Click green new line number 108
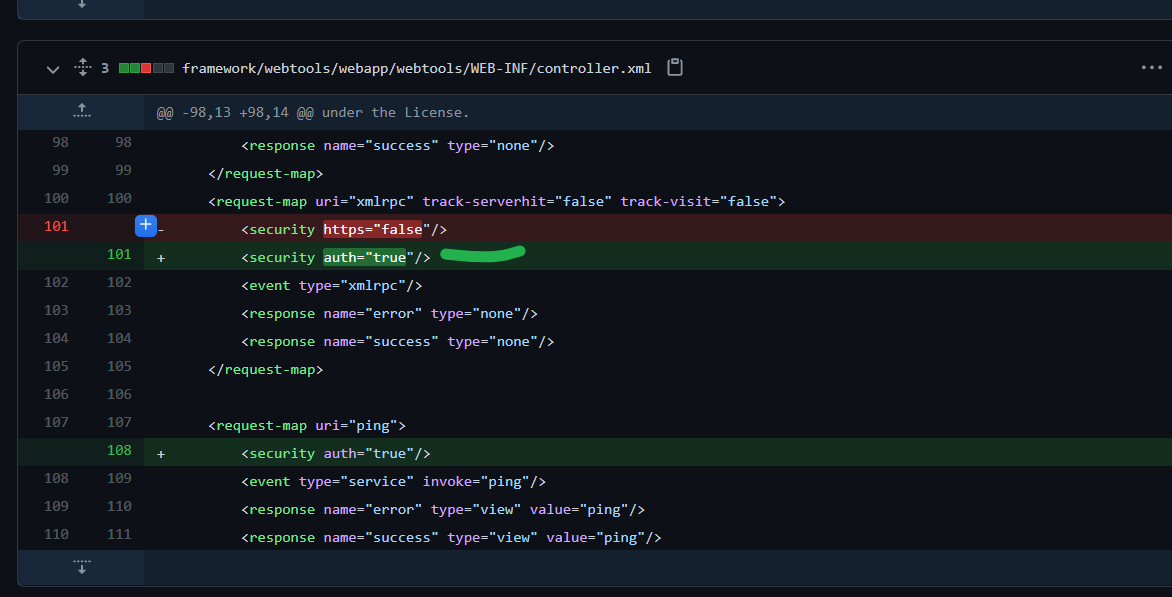This screenshot has height=597, width=1172. pyautogui.click(x=119, y=451)
